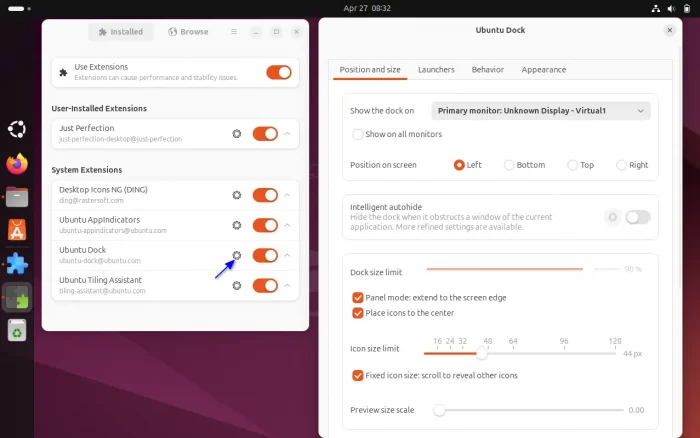Open Desktop Icons NG settings gear
Viewport: 700px width, 438px height.
(237, 195)
